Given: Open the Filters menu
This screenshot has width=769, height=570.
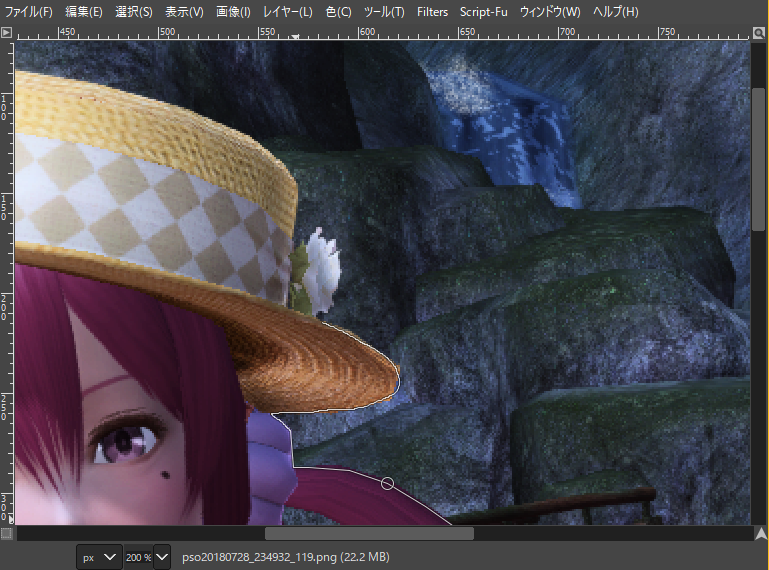Looking at the screenshot, I should pyautogui.click(x=432, y=12).
